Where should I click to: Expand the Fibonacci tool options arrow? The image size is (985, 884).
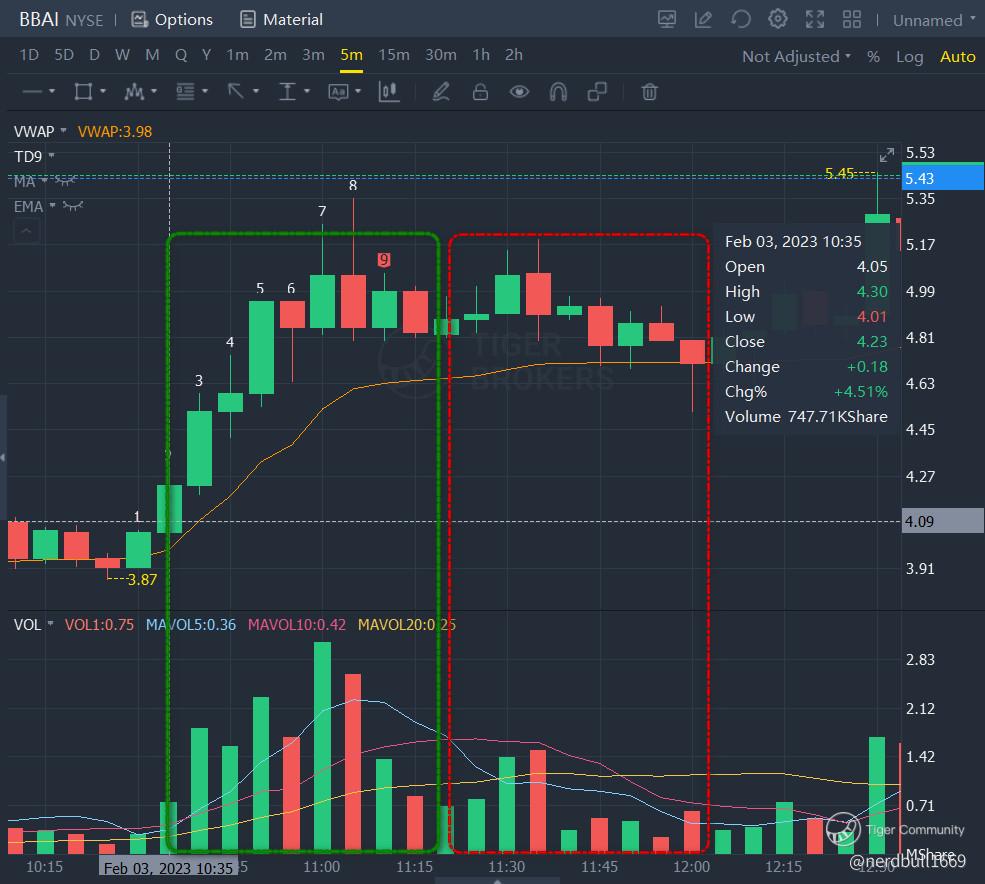[205, 92]
